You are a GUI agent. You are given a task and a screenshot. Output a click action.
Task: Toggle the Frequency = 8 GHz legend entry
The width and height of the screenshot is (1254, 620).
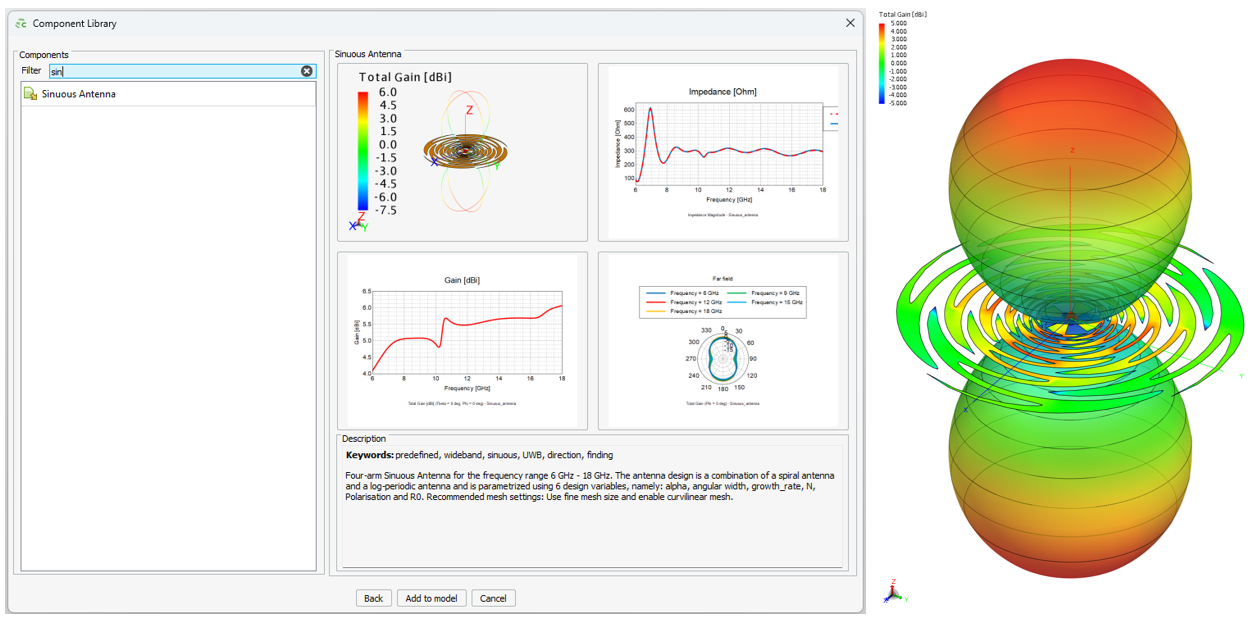tap(695, 293)
